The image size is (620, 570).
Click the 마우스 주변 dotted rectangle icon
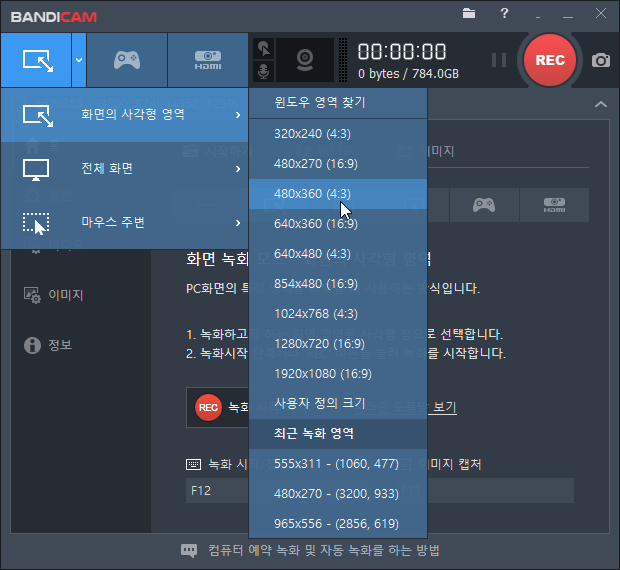click(x=36, y=223)
